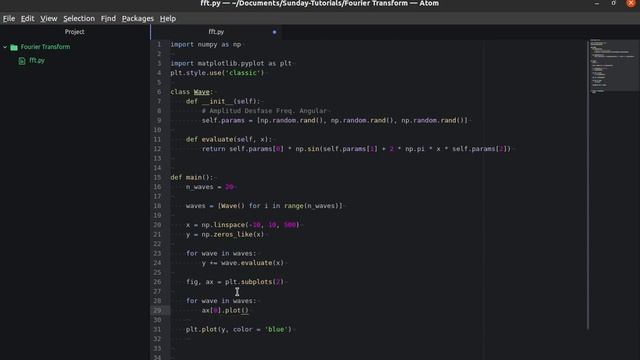
Task: Click line number 29 in the gutter
Action: click(x=157, y=310)
